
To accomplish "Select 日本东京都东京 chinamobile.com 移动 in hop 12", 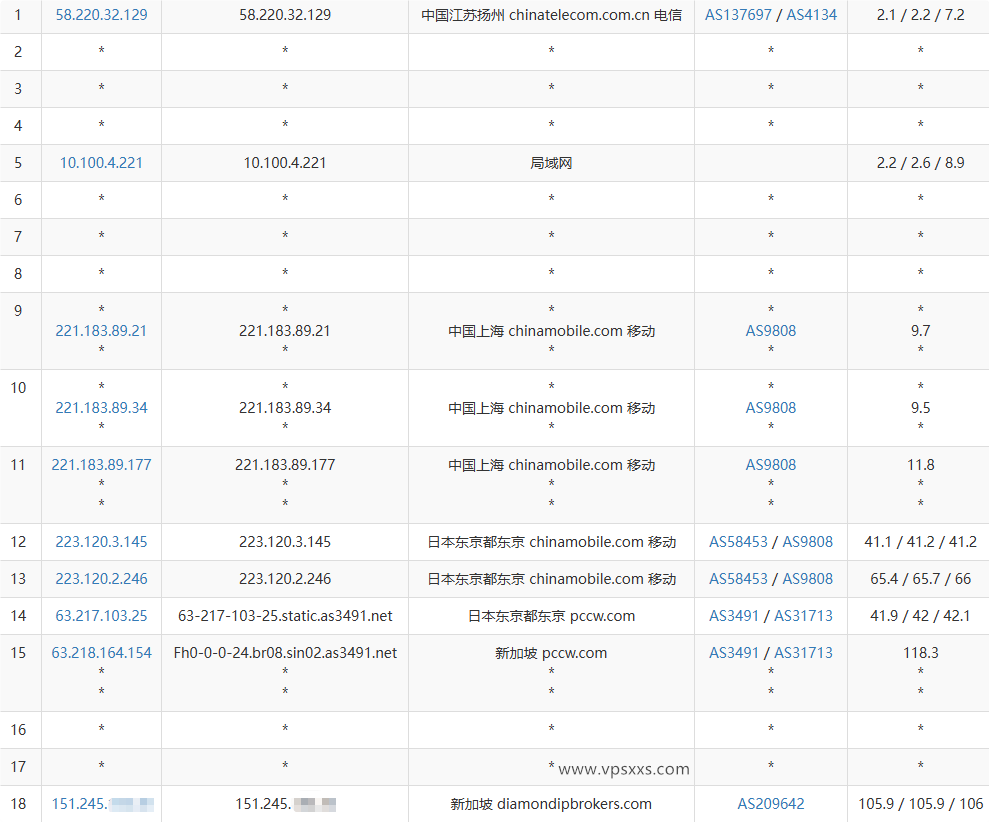I will point(551,542).
